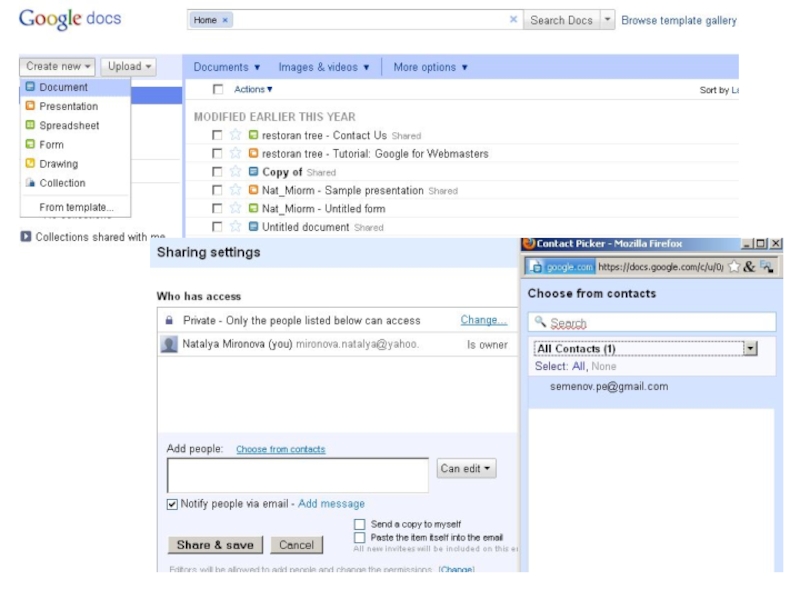This screenshot has height=600, width=800.
Task: Star the 'Untitled document' item
Action: [235, 227]
